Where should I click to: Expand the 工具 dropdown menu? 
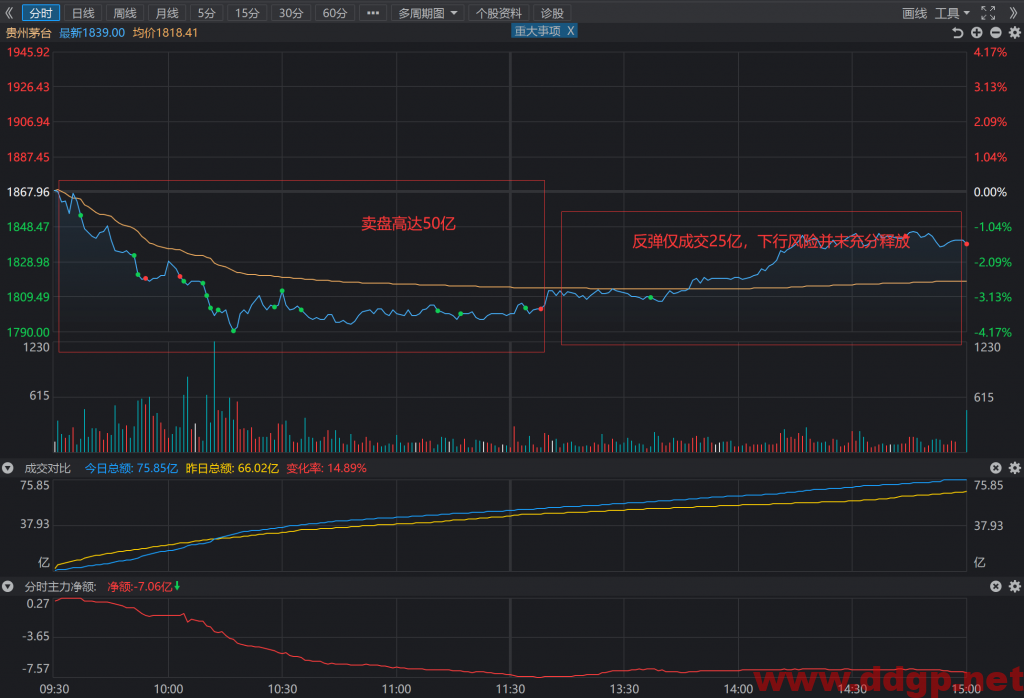click(x=952, y=13)
